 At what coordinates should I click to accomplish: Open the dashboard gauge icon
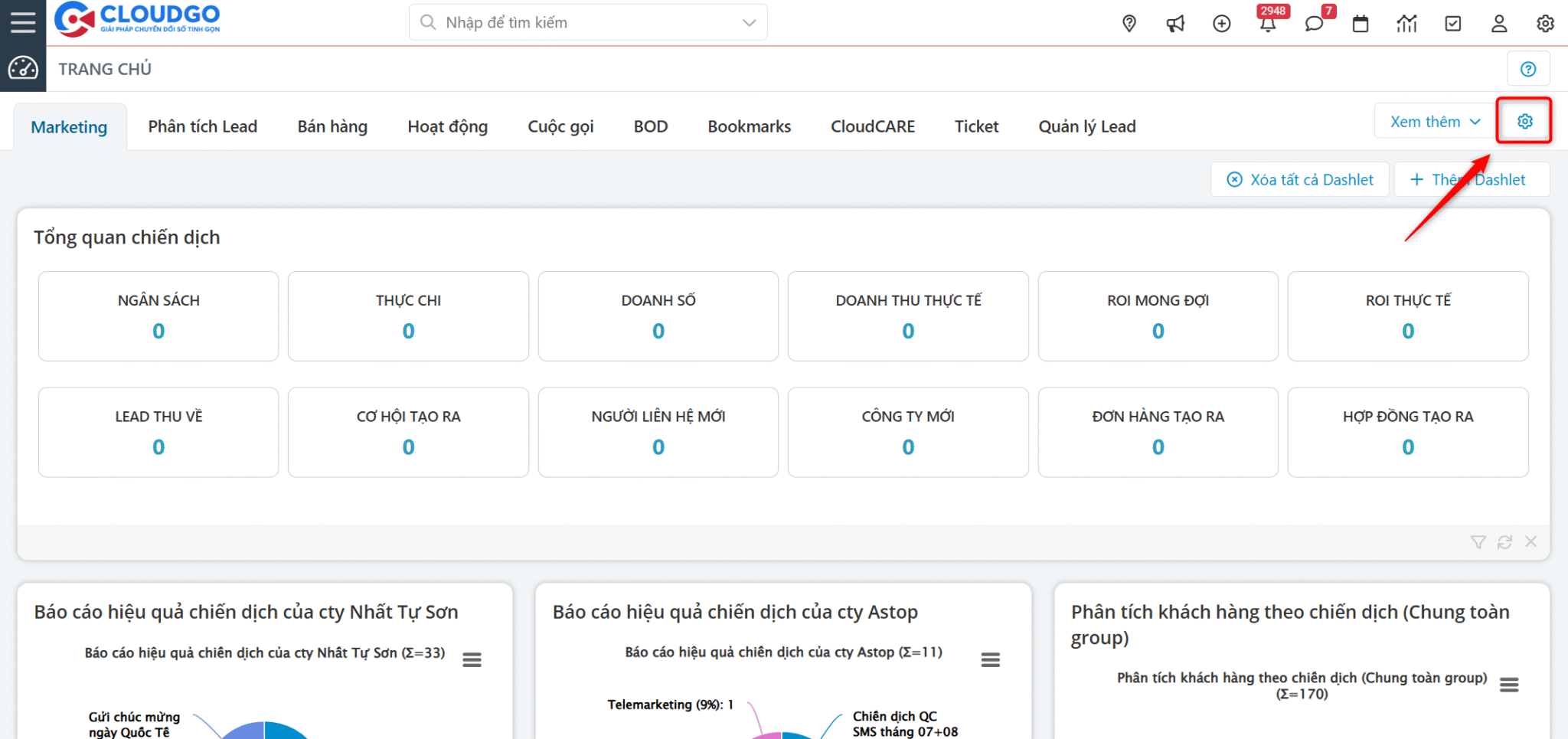(23, 68)
